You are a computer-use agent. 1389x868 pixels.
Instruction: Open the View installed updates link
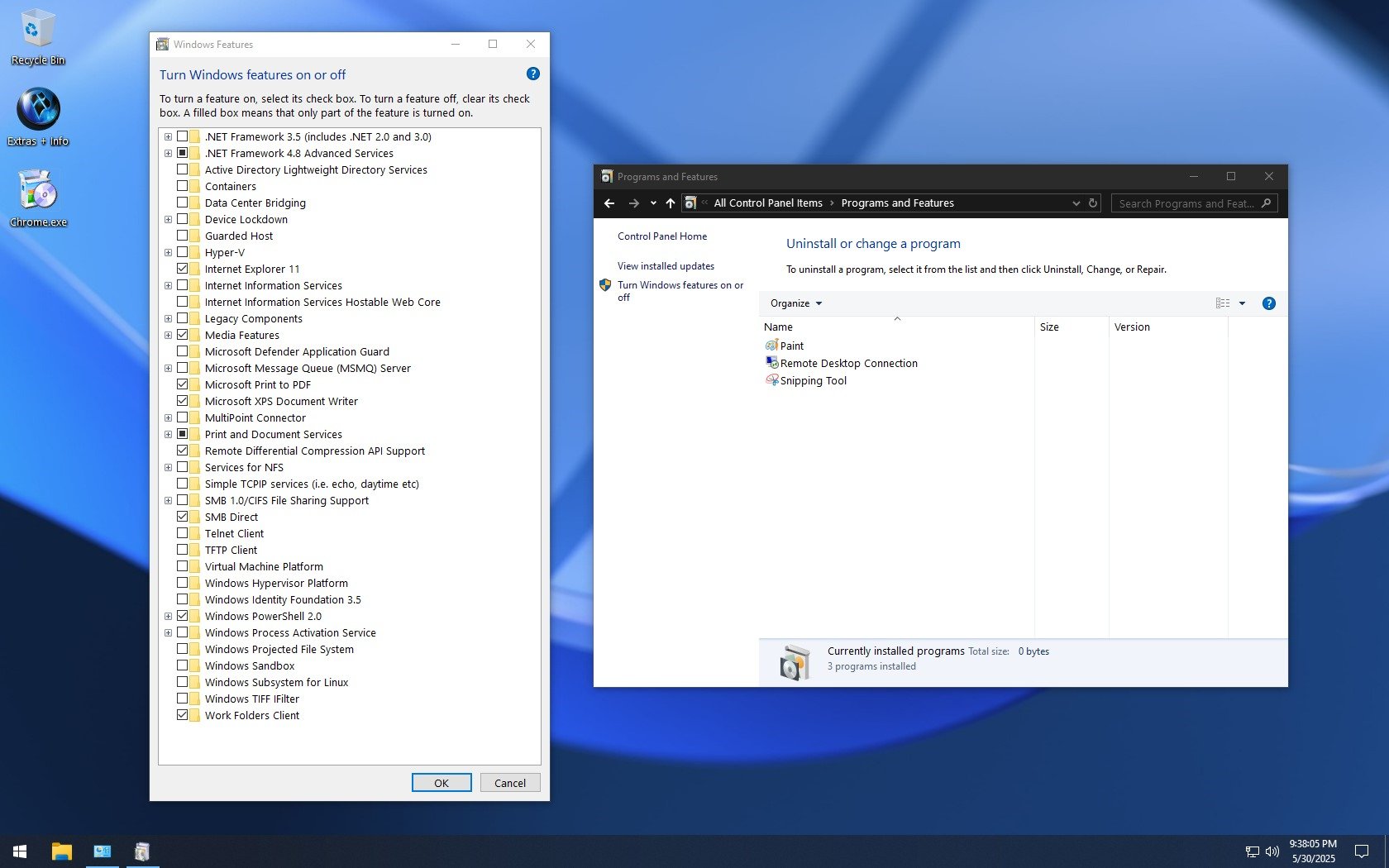pos(666,266)
